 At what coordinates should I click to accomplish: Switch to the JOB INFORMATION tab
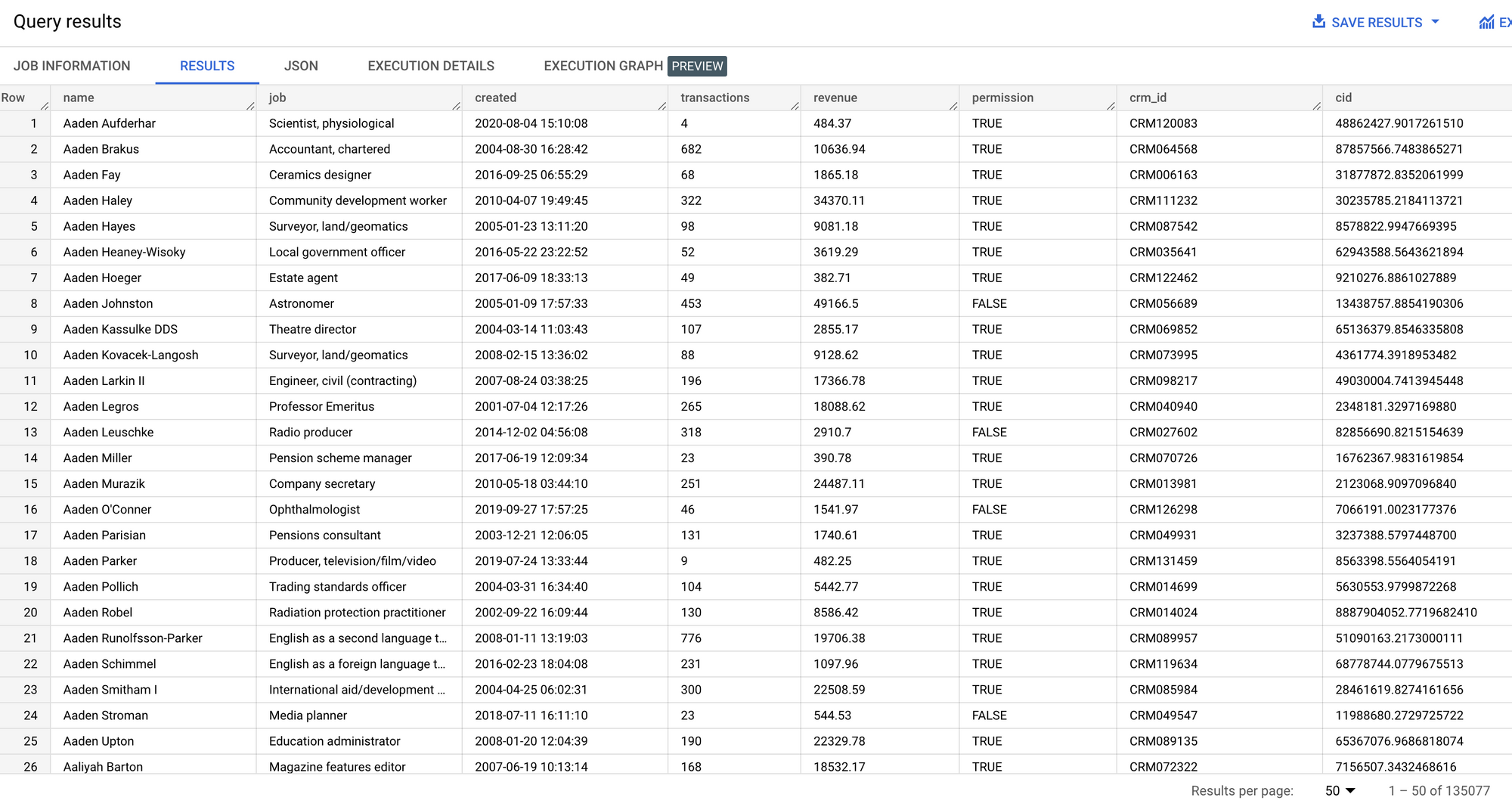pos(72,66)
